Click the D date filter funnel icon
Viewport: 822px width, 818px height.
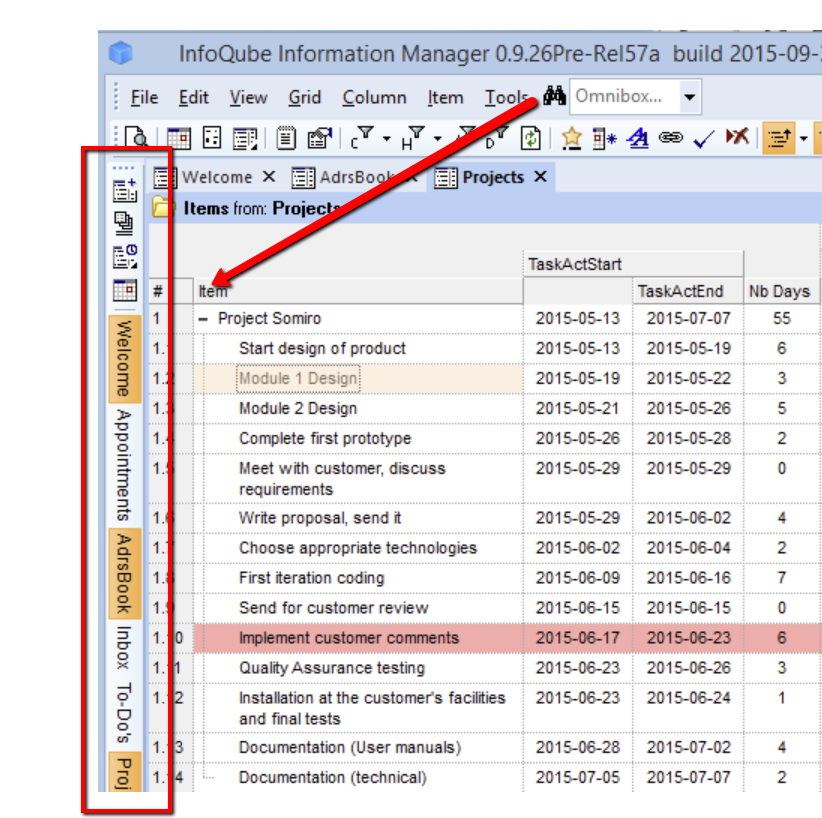tap(496, 138)
